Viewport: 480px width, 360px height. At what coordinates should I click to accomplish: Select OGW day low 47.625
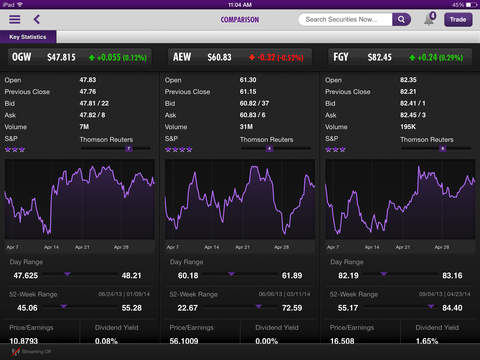26,276
